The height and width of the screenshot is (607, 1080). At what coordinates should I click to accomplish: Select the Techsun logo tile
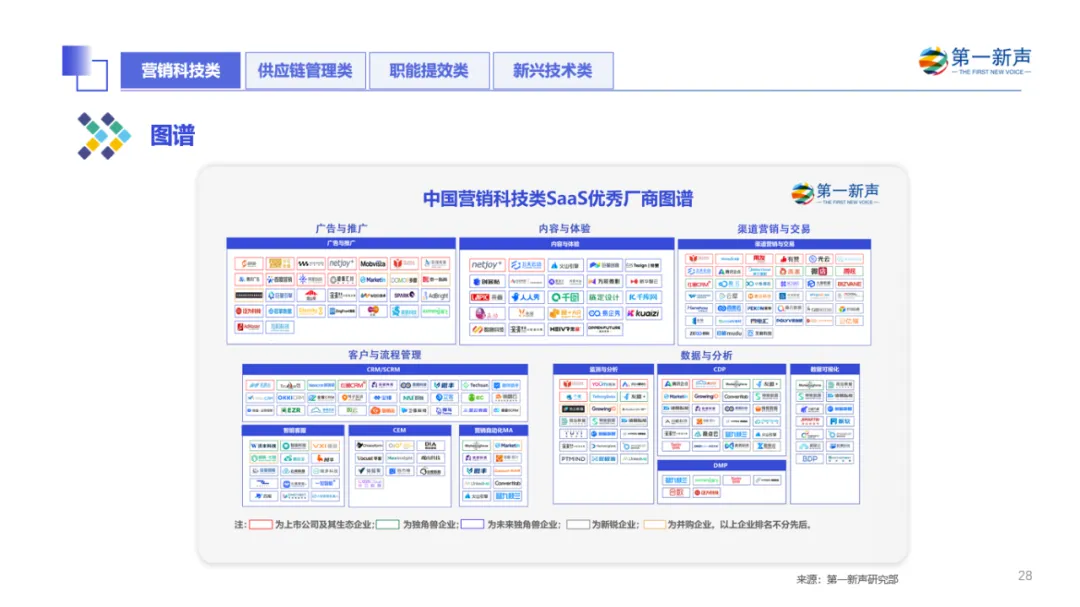[x=475, y=385]
